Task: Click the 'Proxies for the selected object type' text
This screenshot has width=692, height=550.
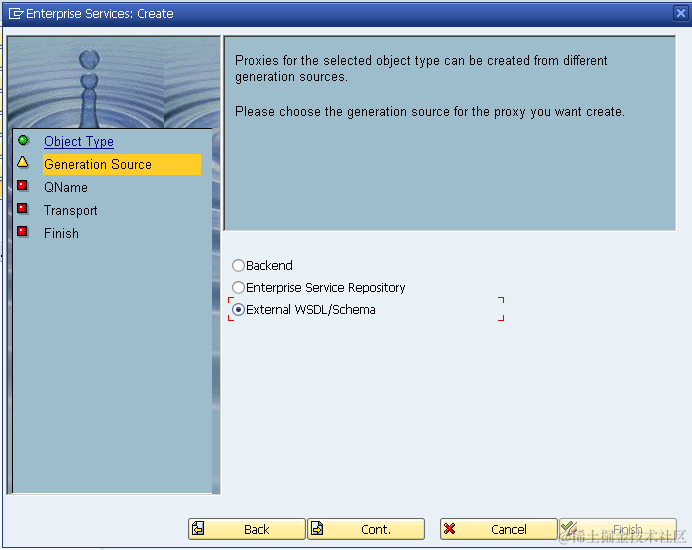Action: tap(421, 68)
